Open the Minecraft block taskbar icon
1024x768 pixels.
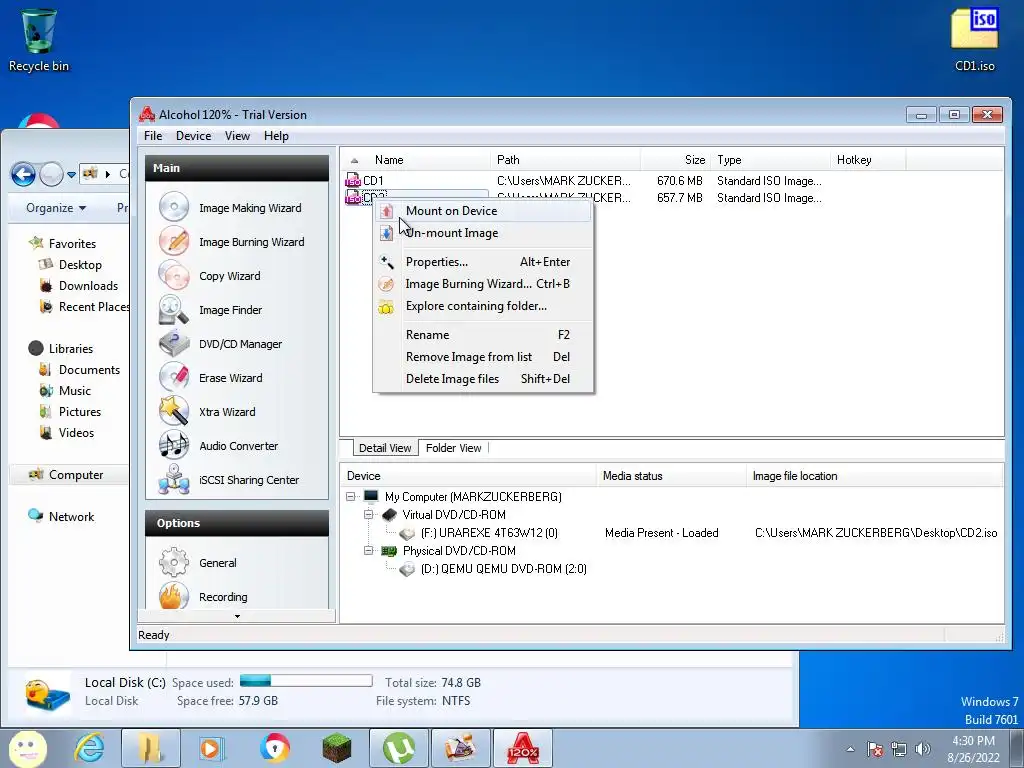[x=336, y=748]
